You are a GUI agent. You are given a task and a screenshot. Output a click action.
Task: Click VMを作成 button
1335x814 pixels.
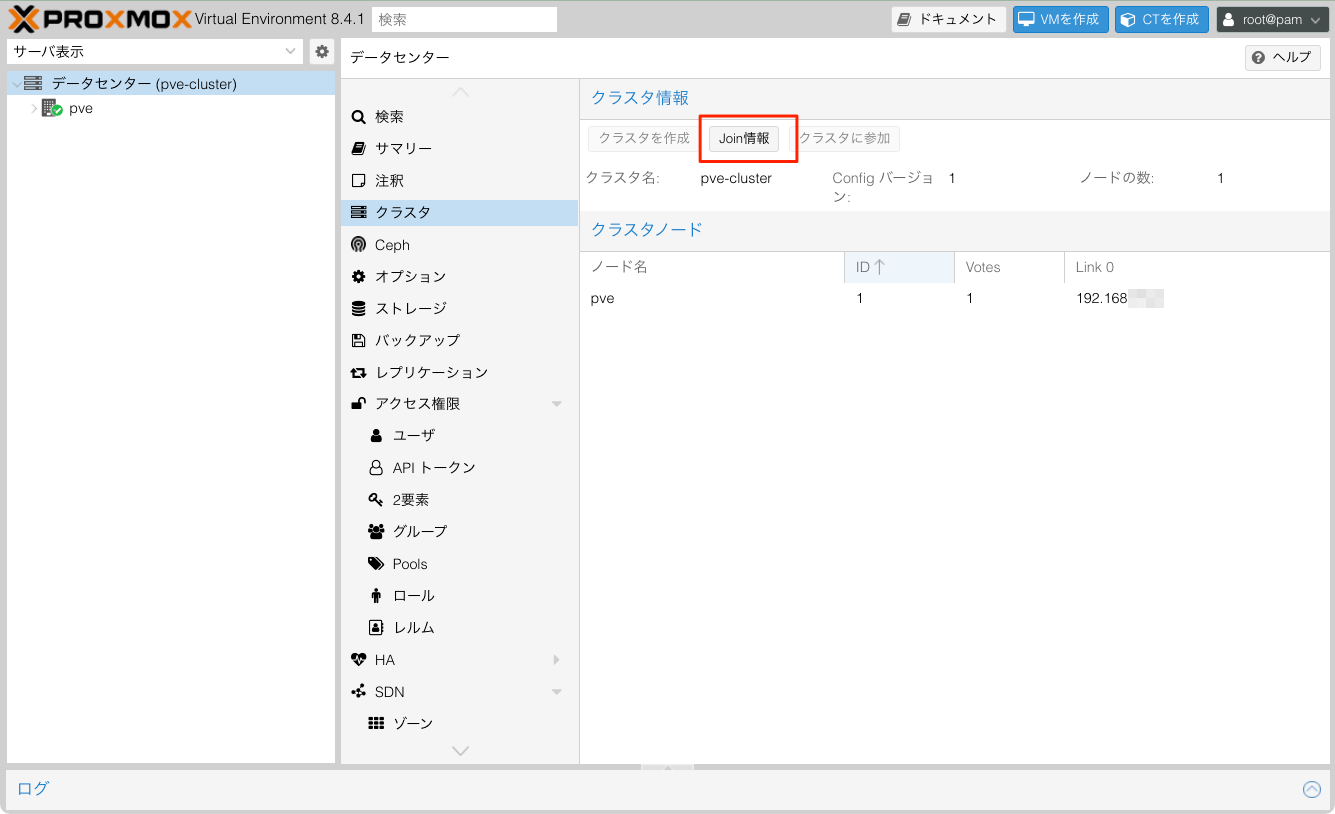(1060, 19)
